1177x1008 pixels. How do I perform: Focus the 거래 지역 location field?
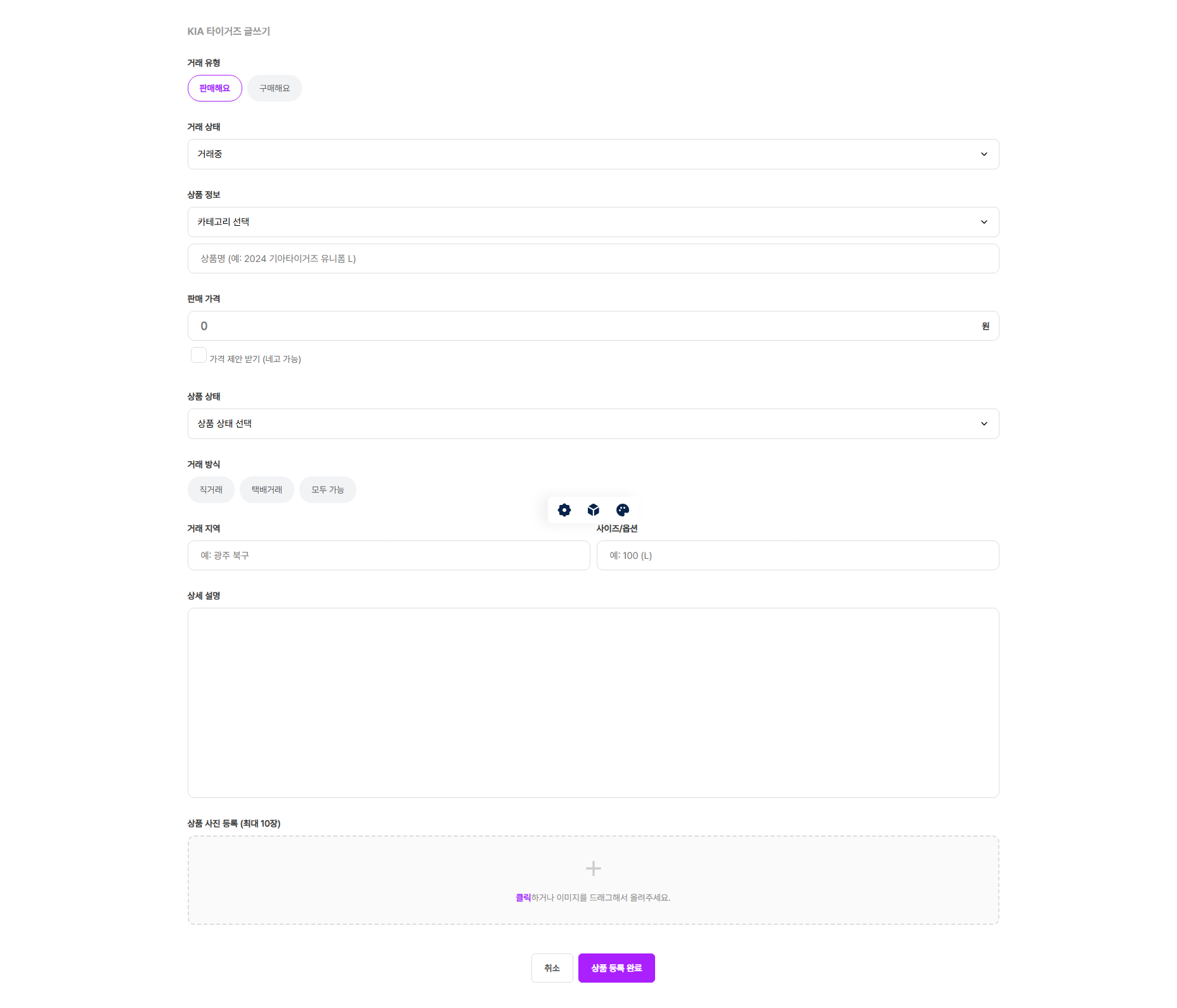click(x=388, y=556)
